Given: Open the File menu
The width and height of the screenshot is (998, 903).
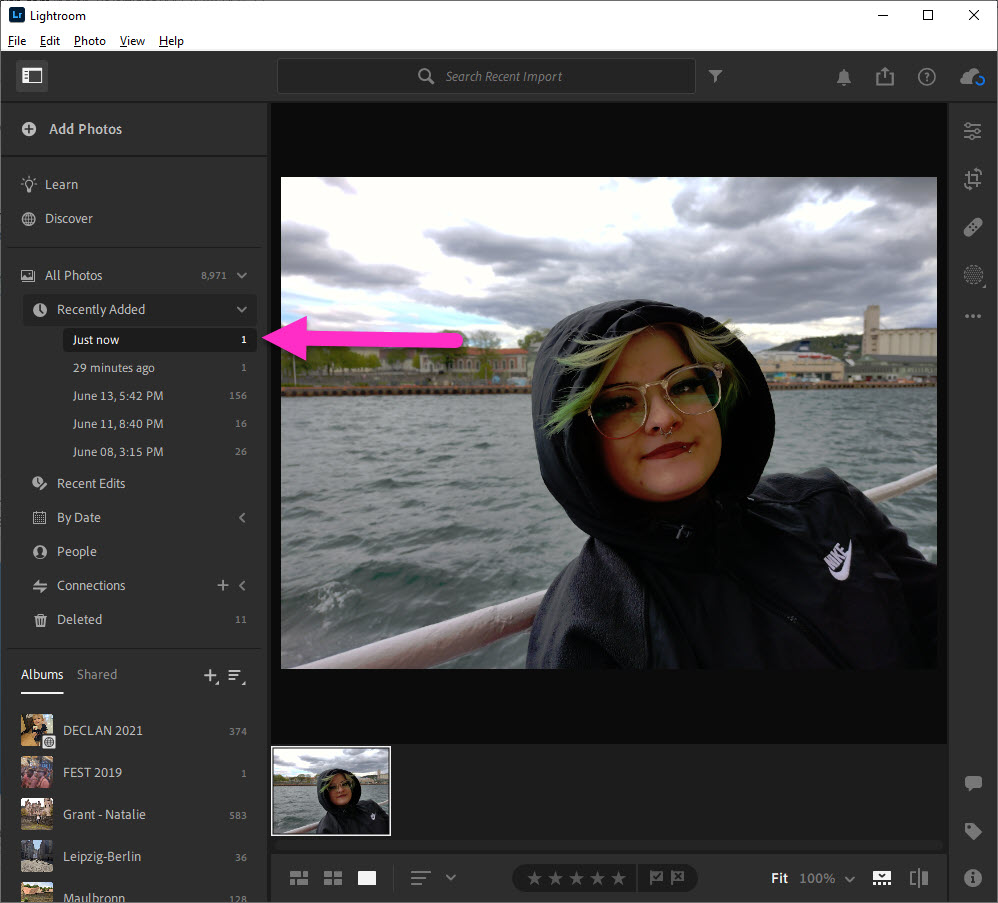Looking at the screenshot, I should point(17,41).
